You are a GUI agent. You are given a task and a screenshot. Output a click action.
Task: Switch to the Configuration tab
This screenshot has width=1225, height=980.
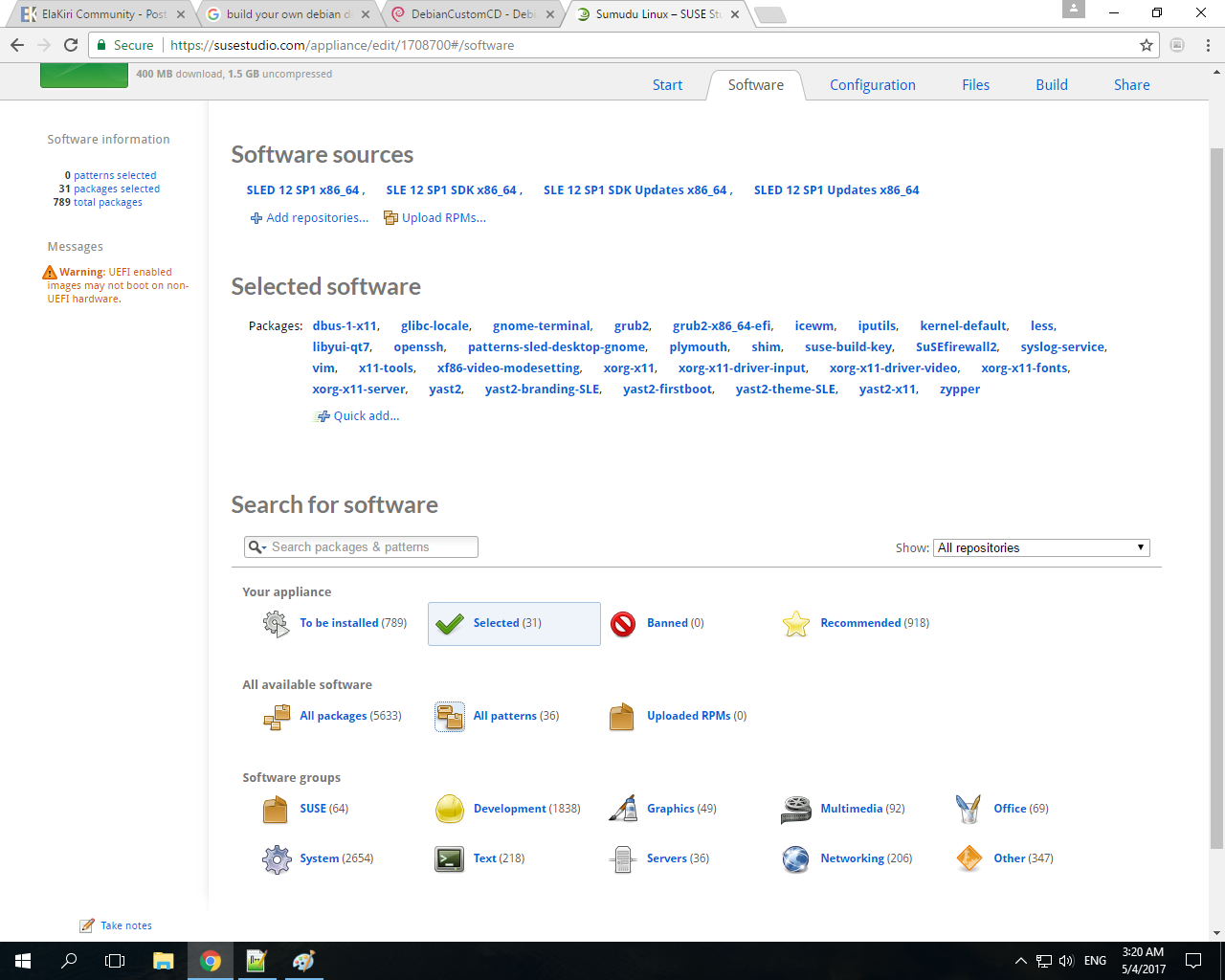click(873, 85)
